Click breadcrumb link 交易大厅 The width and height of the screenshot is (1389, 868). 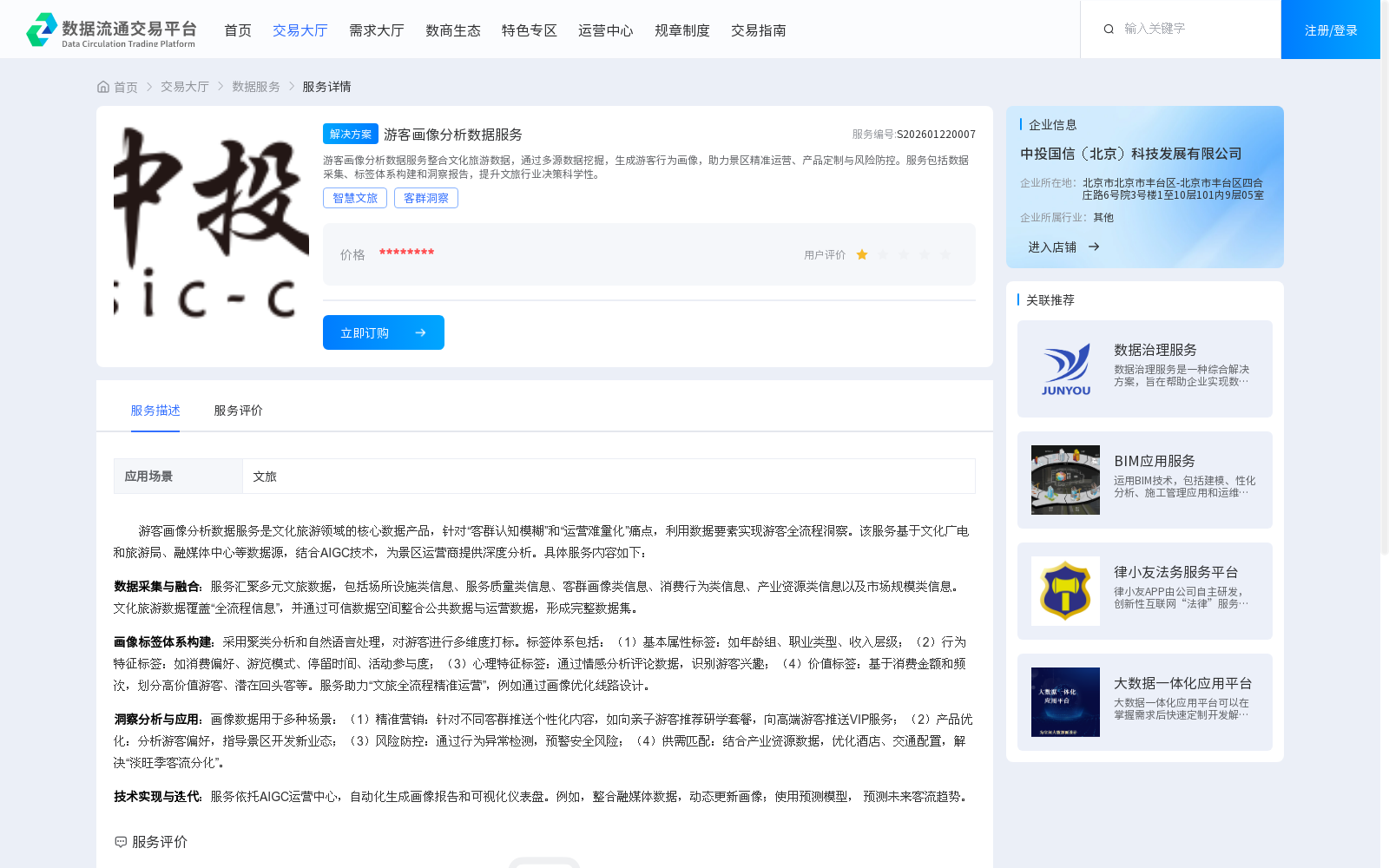point(185,87)
